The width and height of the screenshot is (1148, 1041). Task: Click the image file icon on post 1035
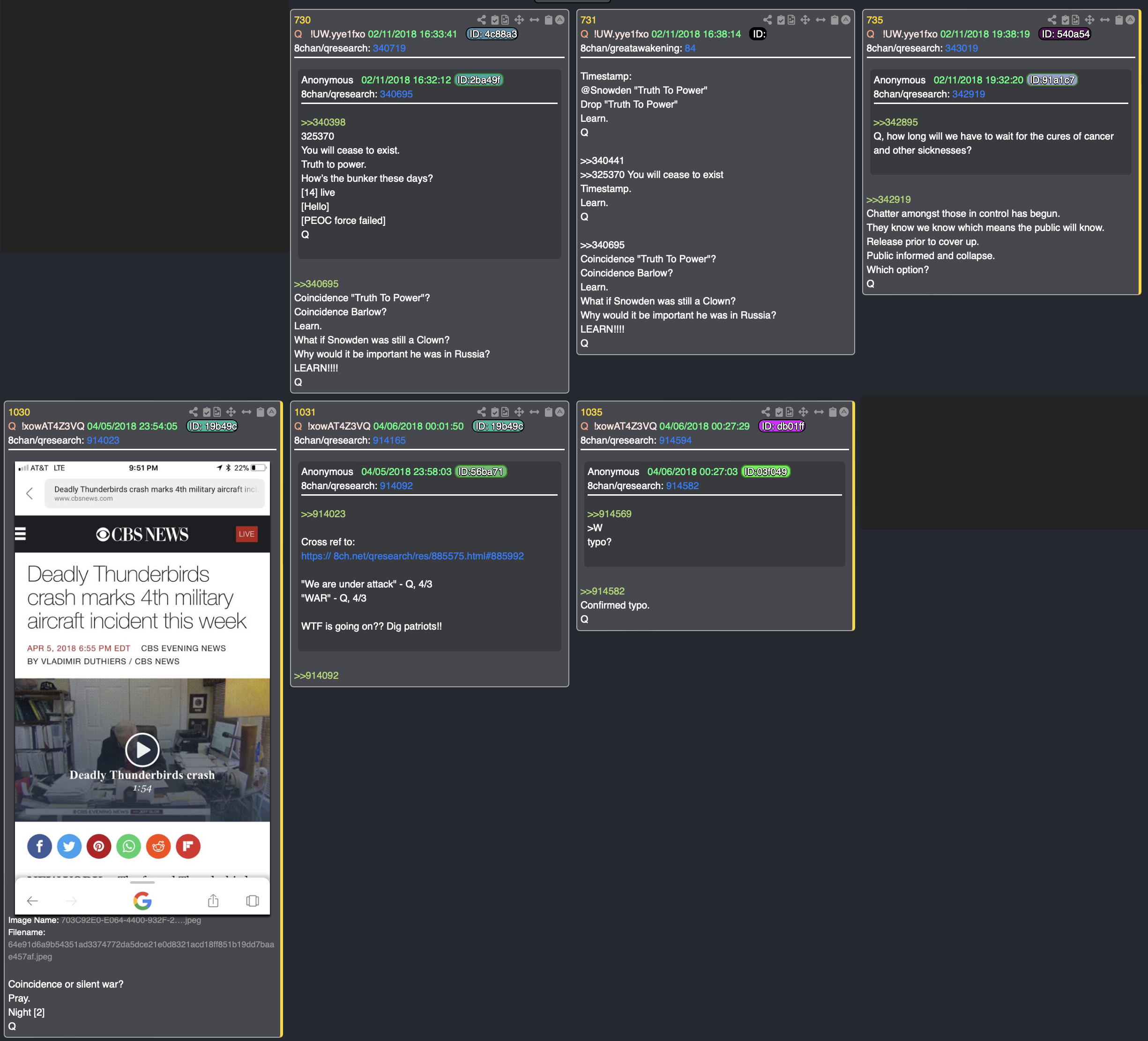789,412
